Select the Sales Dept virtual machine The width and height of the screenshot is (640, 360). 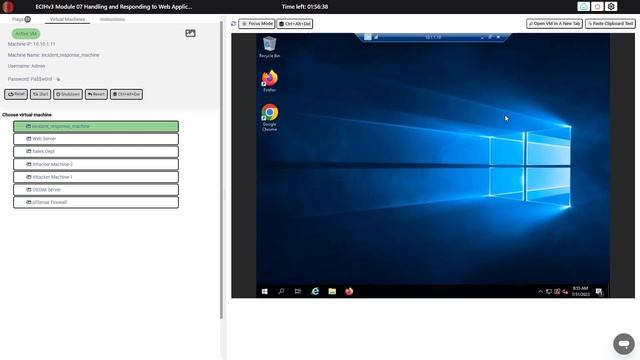pyautogui.click(x=96, y=151)
